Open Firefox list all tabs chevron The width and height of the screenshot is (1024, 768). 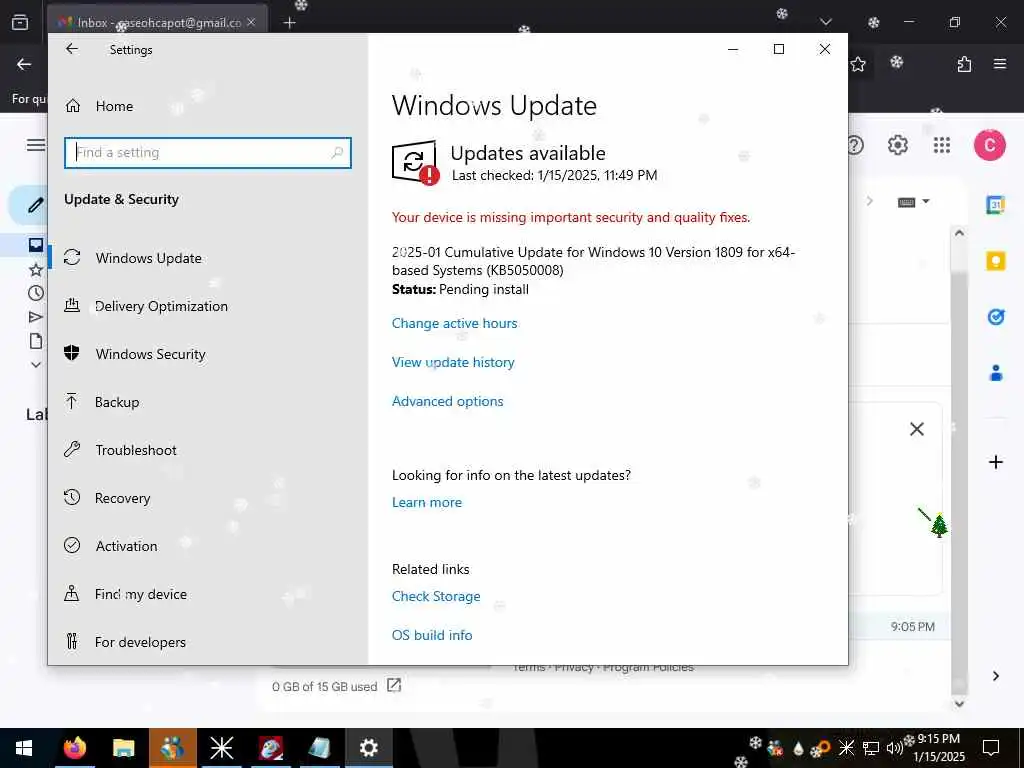point(825,22)
